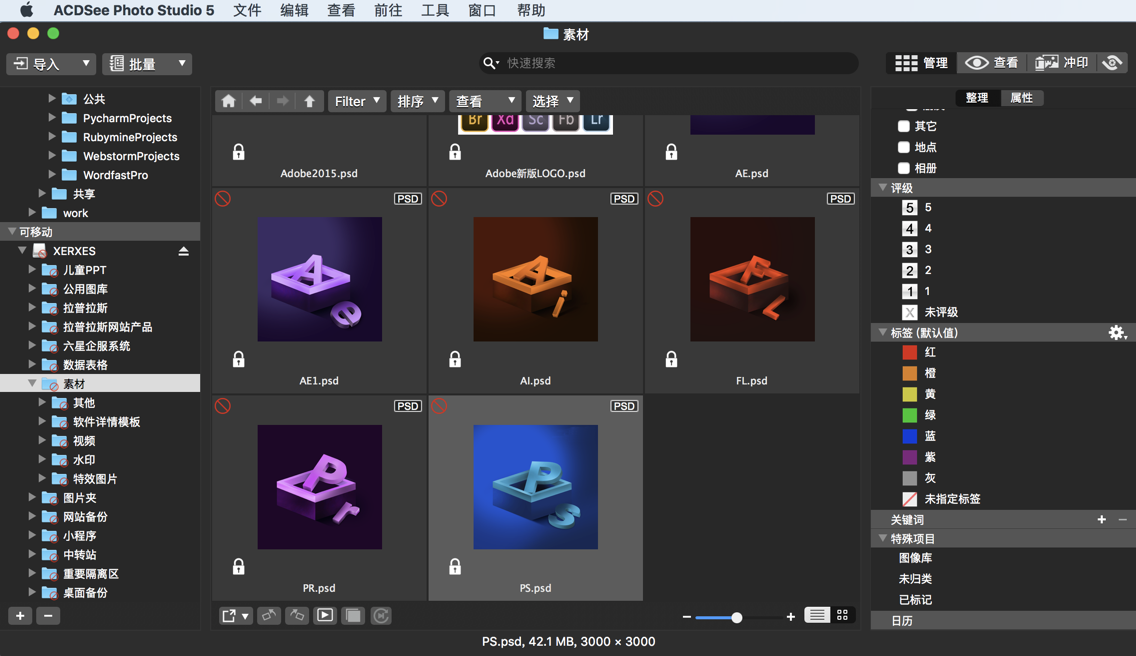1136x656 pixels.
Task: Expand the 视频 folder in the sidebar
Action: [40, 440]
